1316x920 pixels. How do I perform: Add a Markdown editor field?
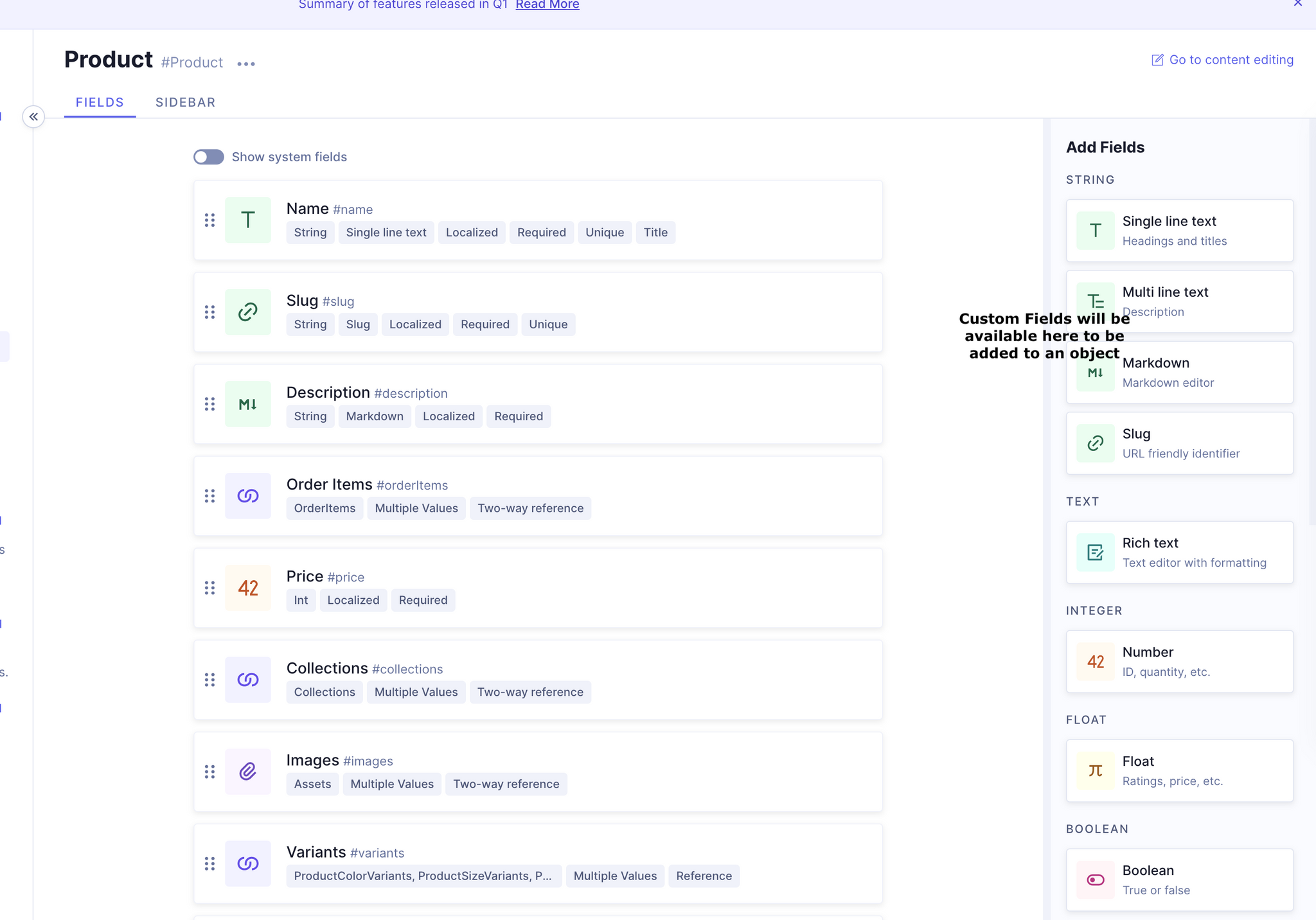[x=1180, y=372]
